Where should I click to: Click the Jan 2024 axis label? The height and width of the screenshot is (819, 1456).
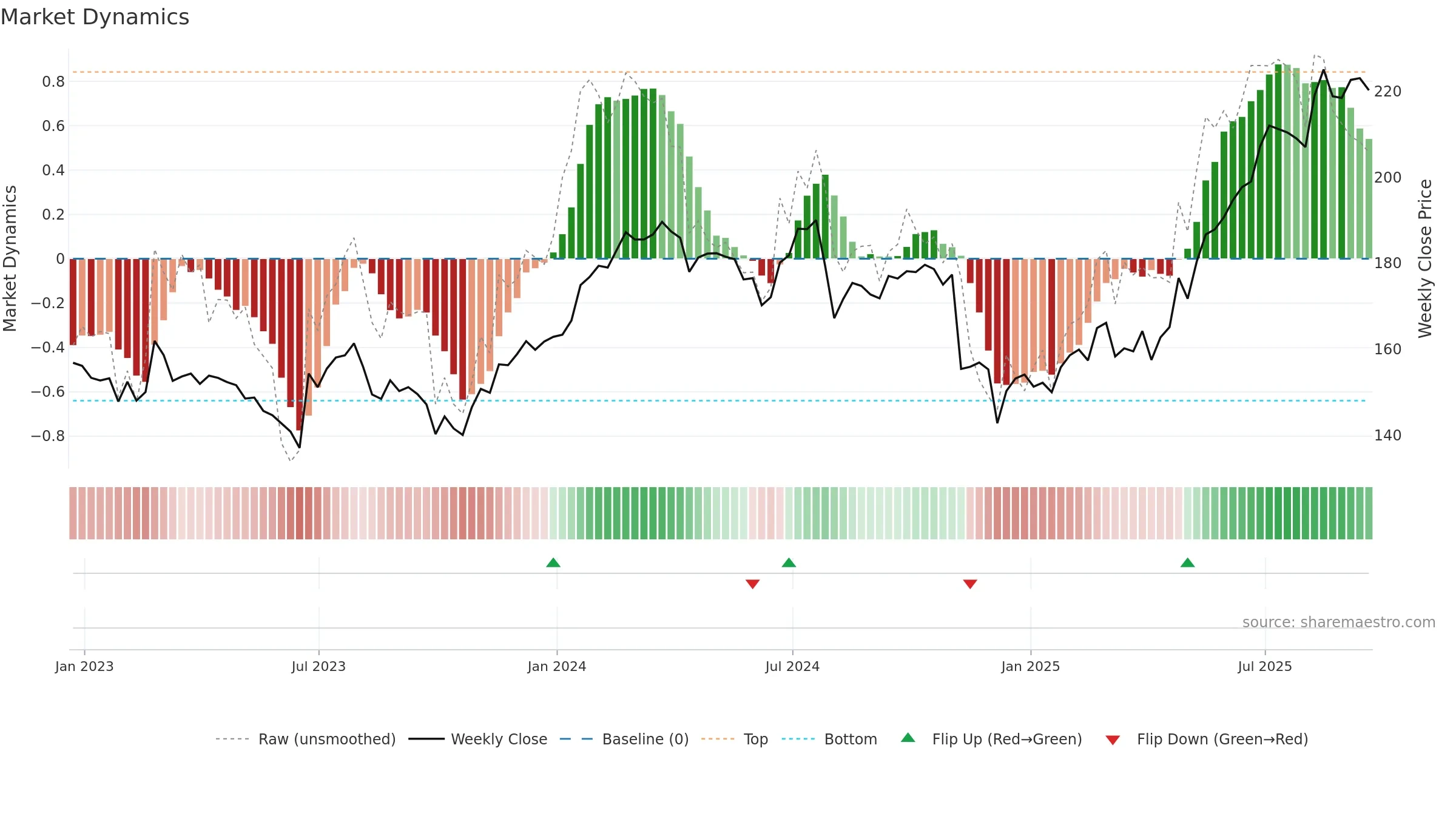pos(557,666)
